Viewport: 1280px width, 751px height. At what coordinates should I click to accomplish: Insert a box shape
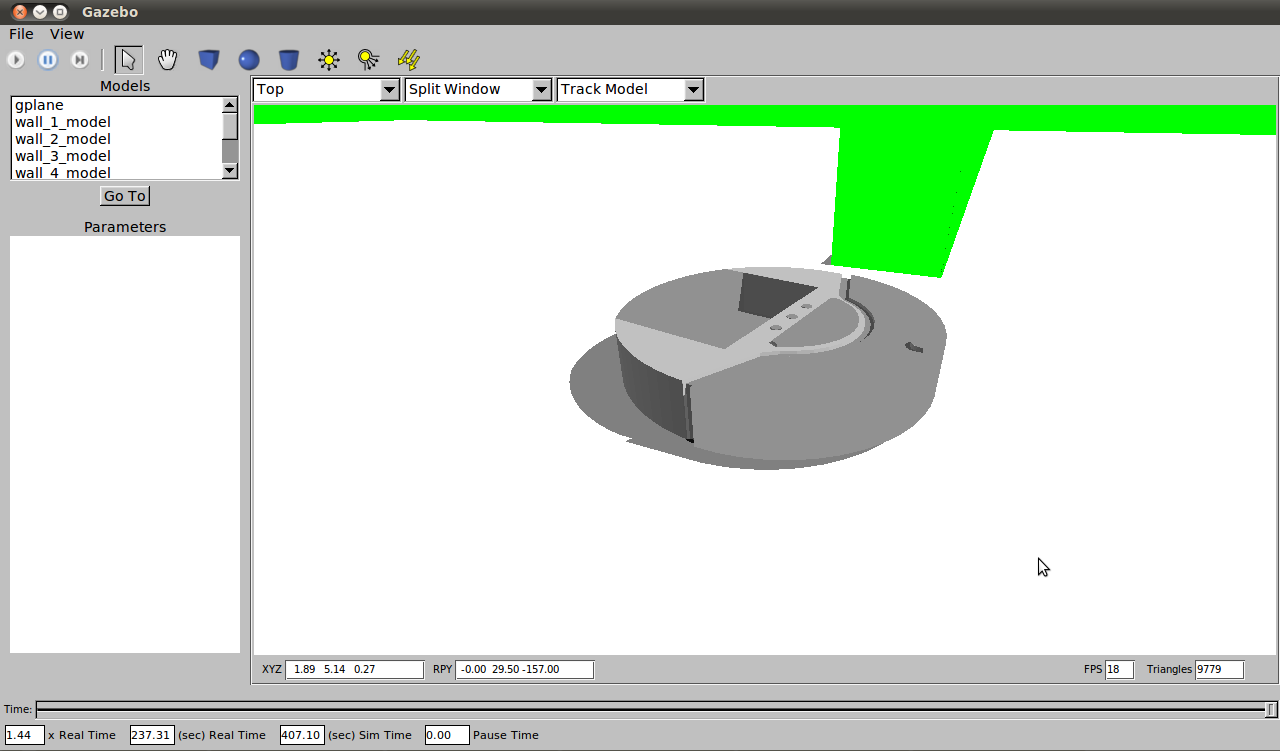pyautogui.click(x=209, y=59)
